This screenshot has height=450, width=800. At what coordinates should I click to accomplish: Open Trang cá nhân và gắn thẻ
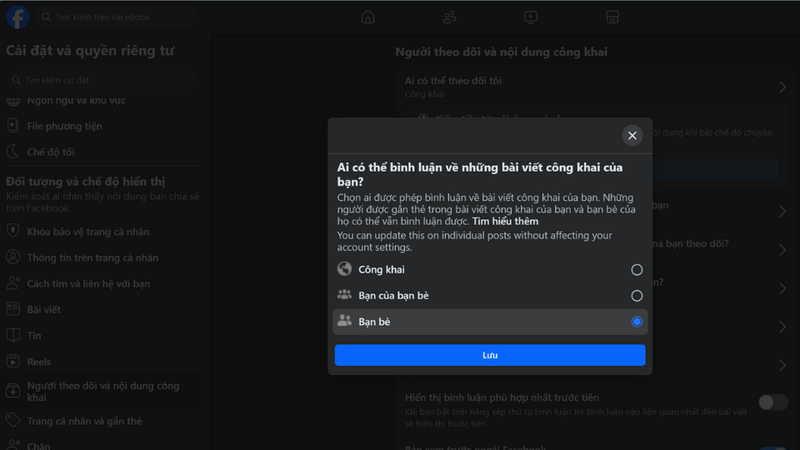click(102, 421)
